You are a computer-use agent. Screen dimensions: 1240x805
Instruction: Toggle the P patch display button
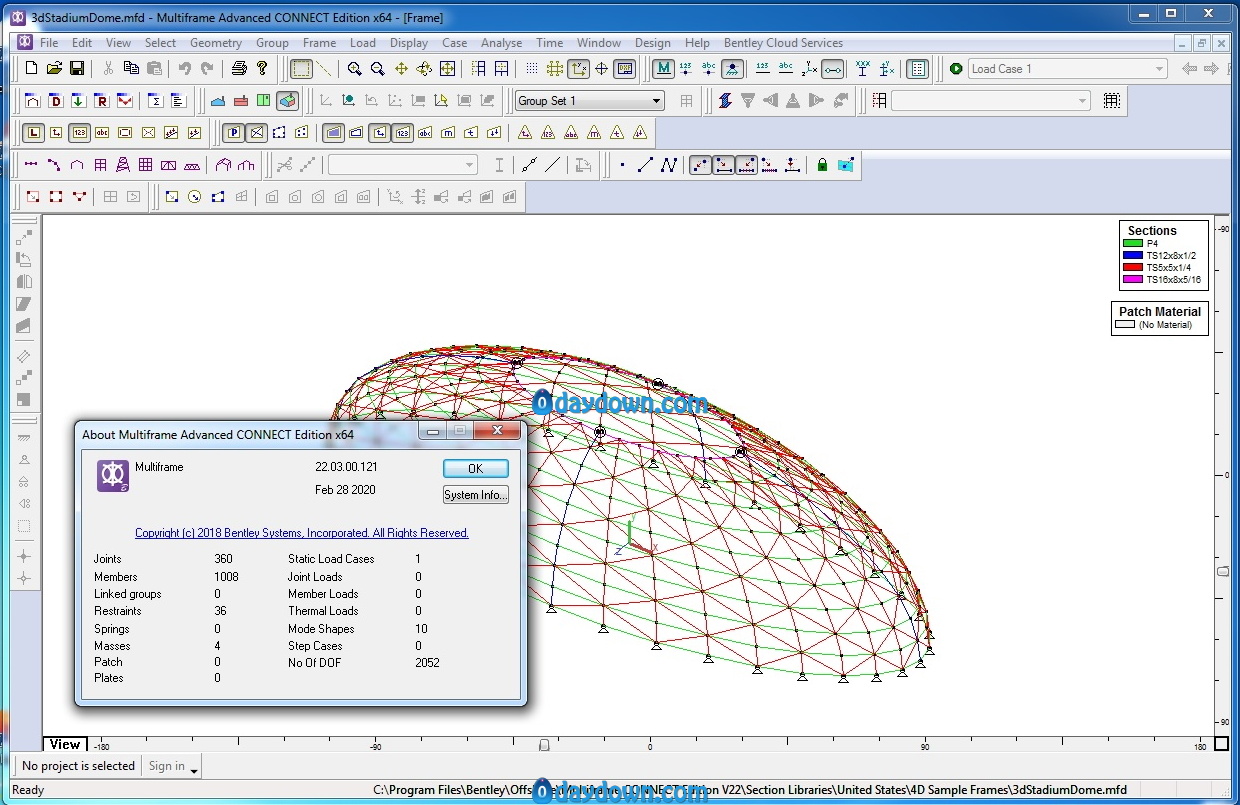(233, 132)
